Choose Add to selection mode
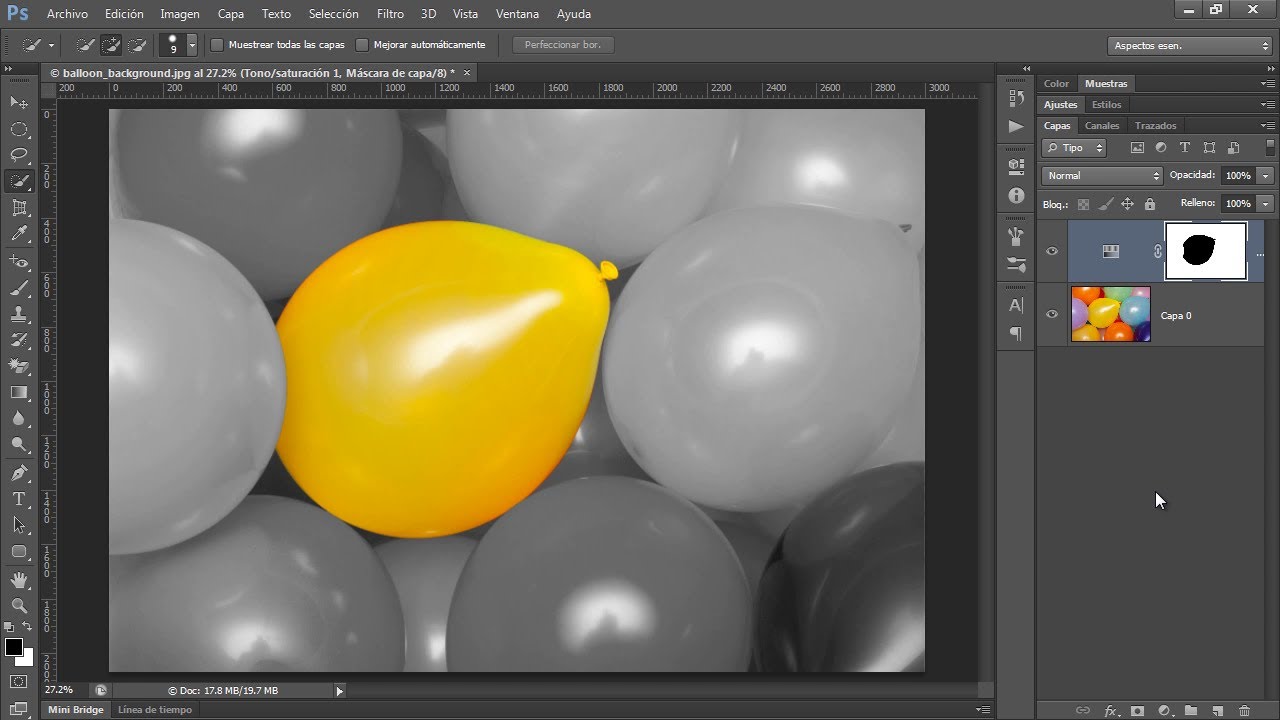Image resolution: width=1280 pixels, height=720 pixels. pyautogui.click(x=112, y=45)
